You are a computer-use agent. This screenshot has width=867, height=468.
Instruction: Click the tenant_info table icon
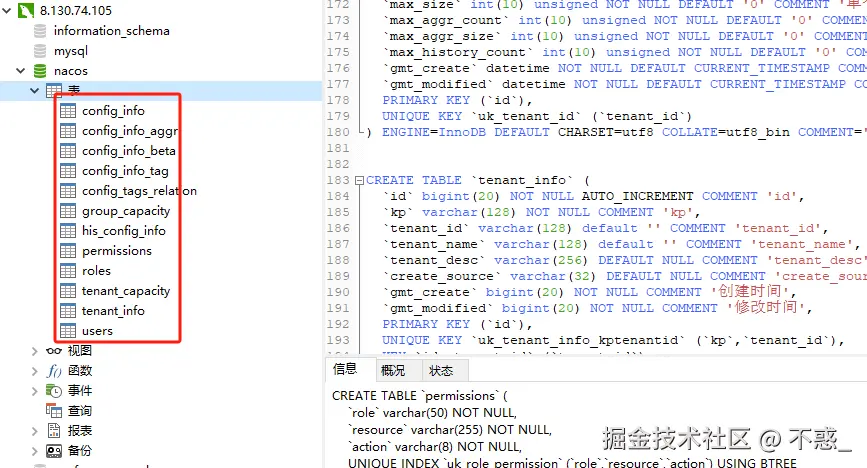(68, 310)
